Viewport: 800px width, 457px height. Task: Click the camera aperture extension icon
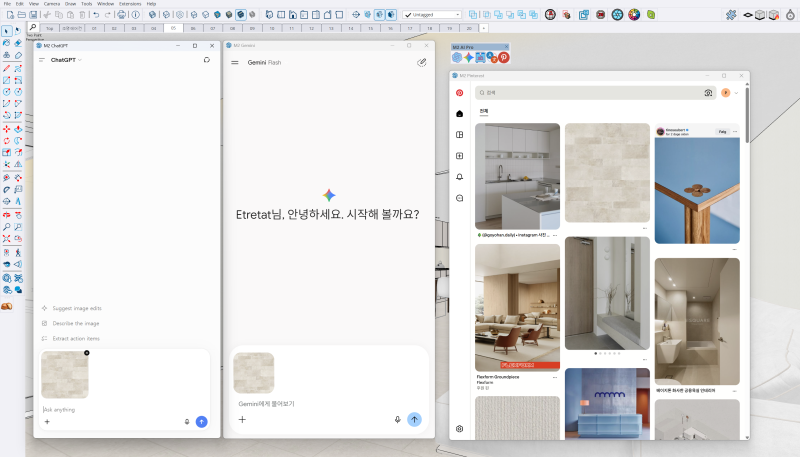click(617, 15)
